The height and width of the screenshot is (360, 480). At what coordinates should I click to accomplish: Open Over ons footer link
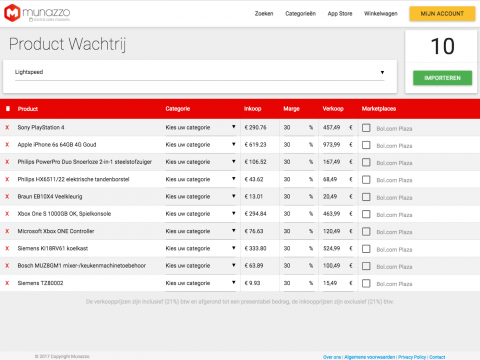click(x=332, y=357)
